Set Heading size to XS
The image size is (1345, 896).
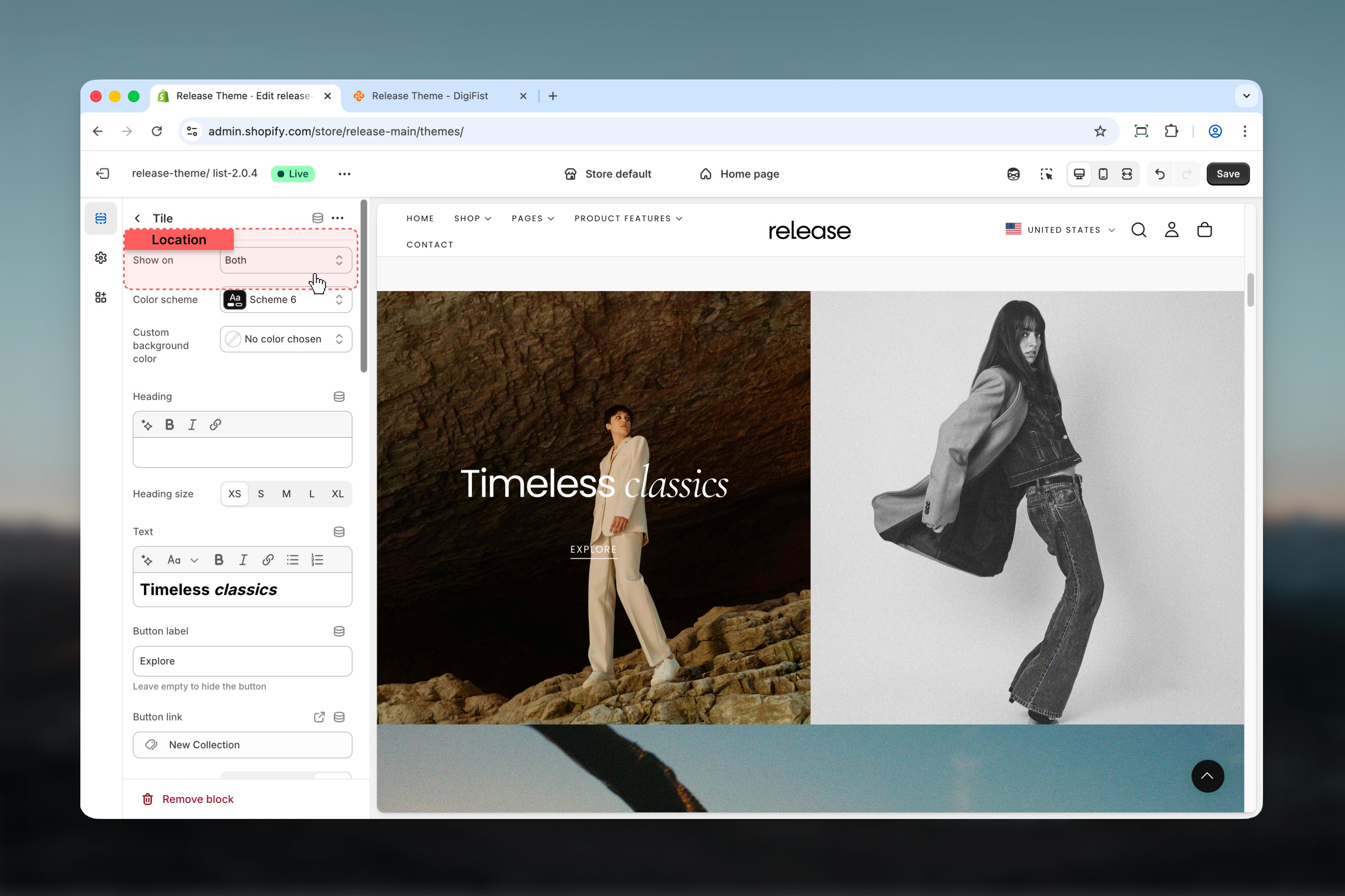pos(235,494)
